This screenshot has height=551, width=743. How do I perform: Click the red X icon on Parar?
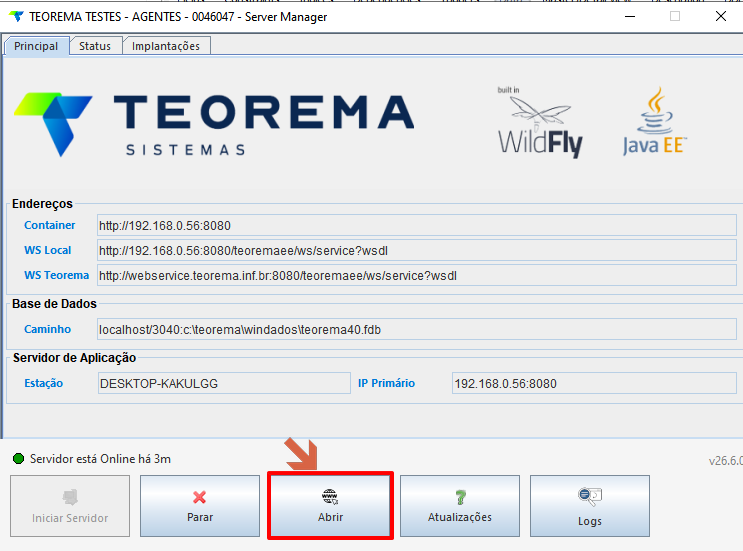pyautogui.click(x=199, y=497)
